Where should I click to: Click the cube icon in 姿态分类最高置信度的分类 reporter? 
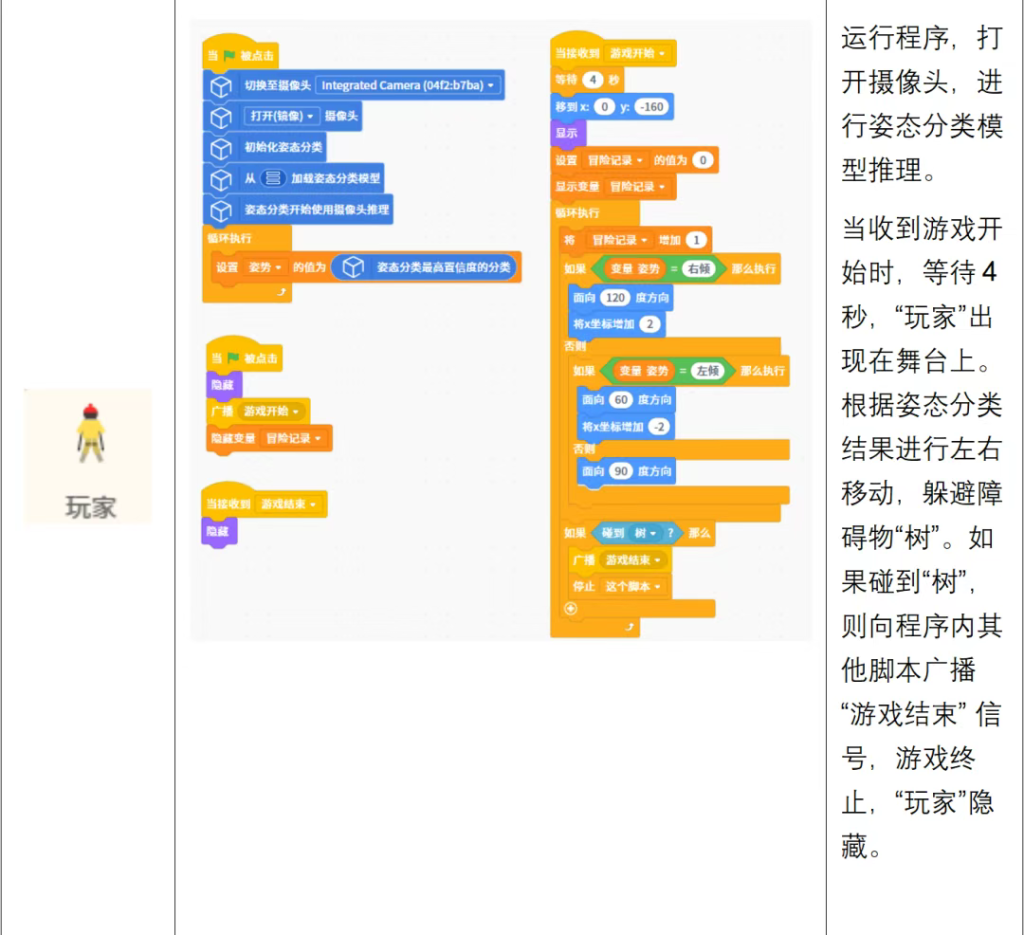(351, 268)
